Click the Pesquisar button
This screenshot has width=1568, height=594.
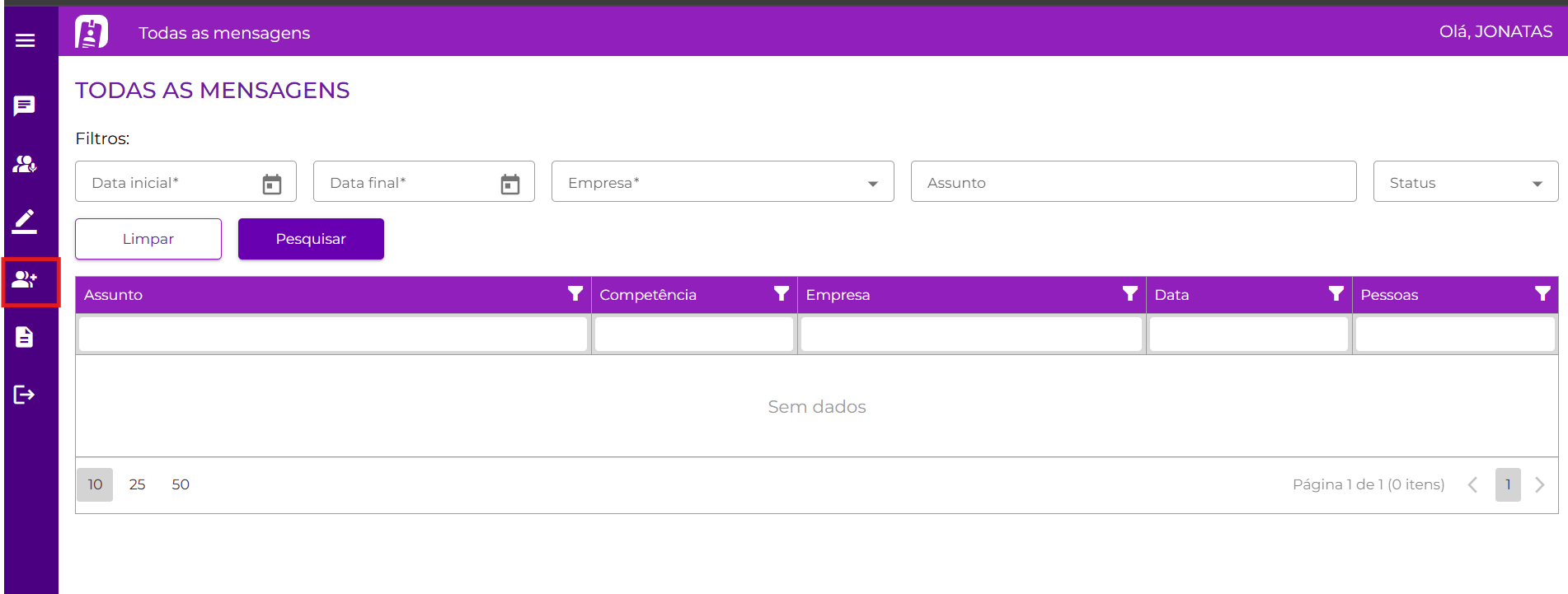(311, 239)
